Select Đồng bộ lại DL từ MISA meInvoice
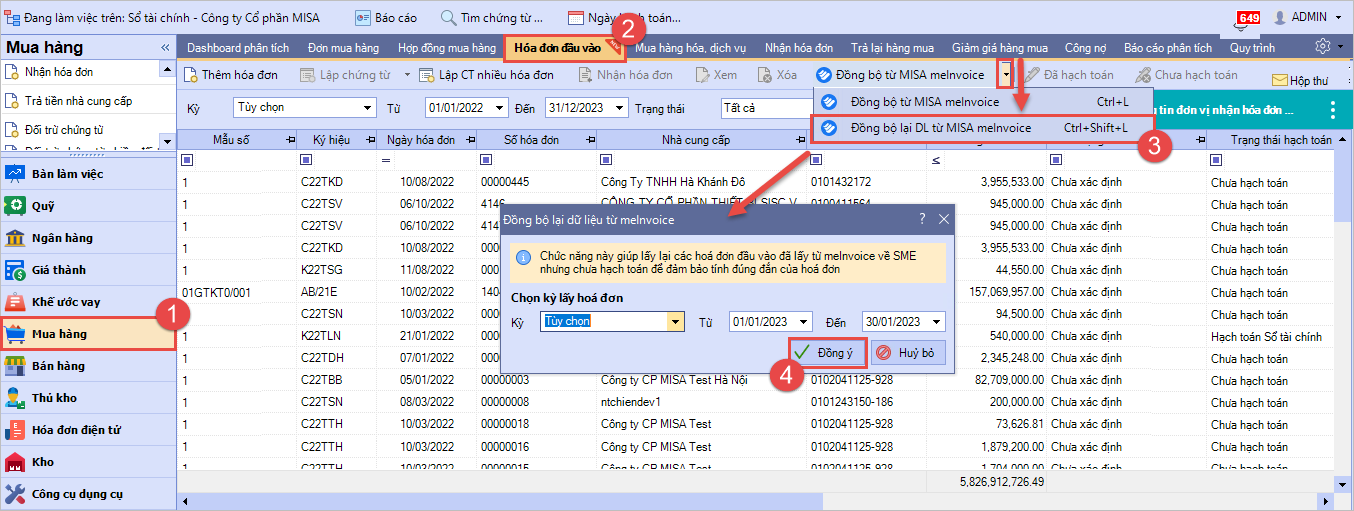Screen dimensions: 1354x511 [939, 128]
